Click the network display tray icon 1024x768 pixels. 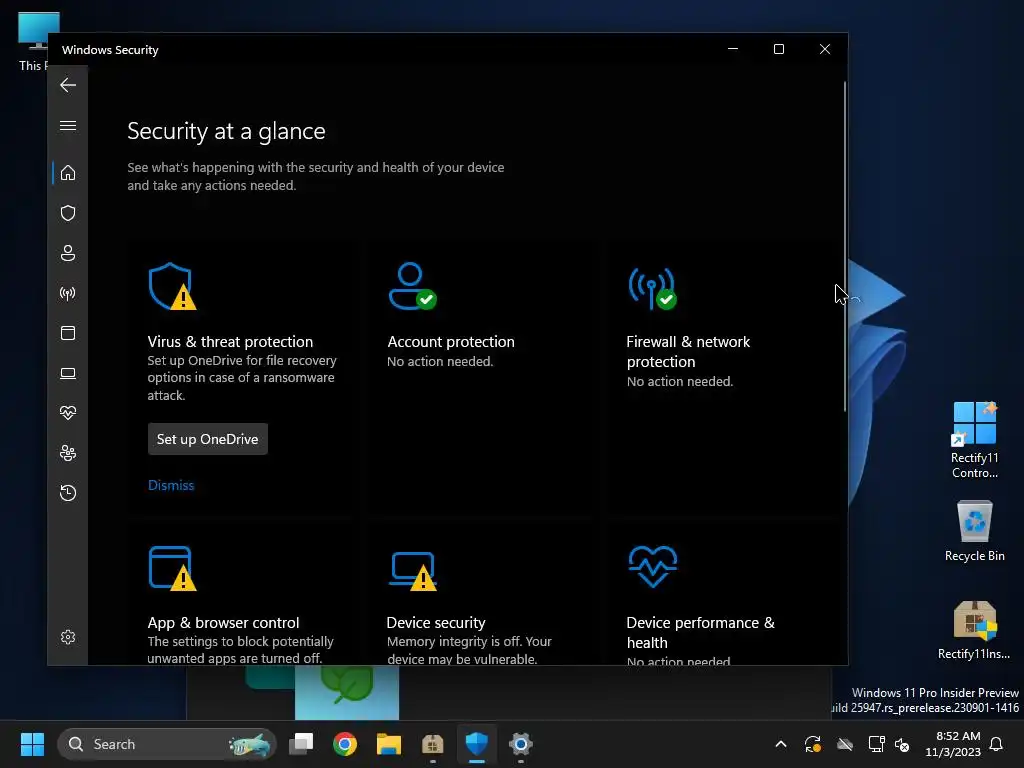click(x=876, y=744)
